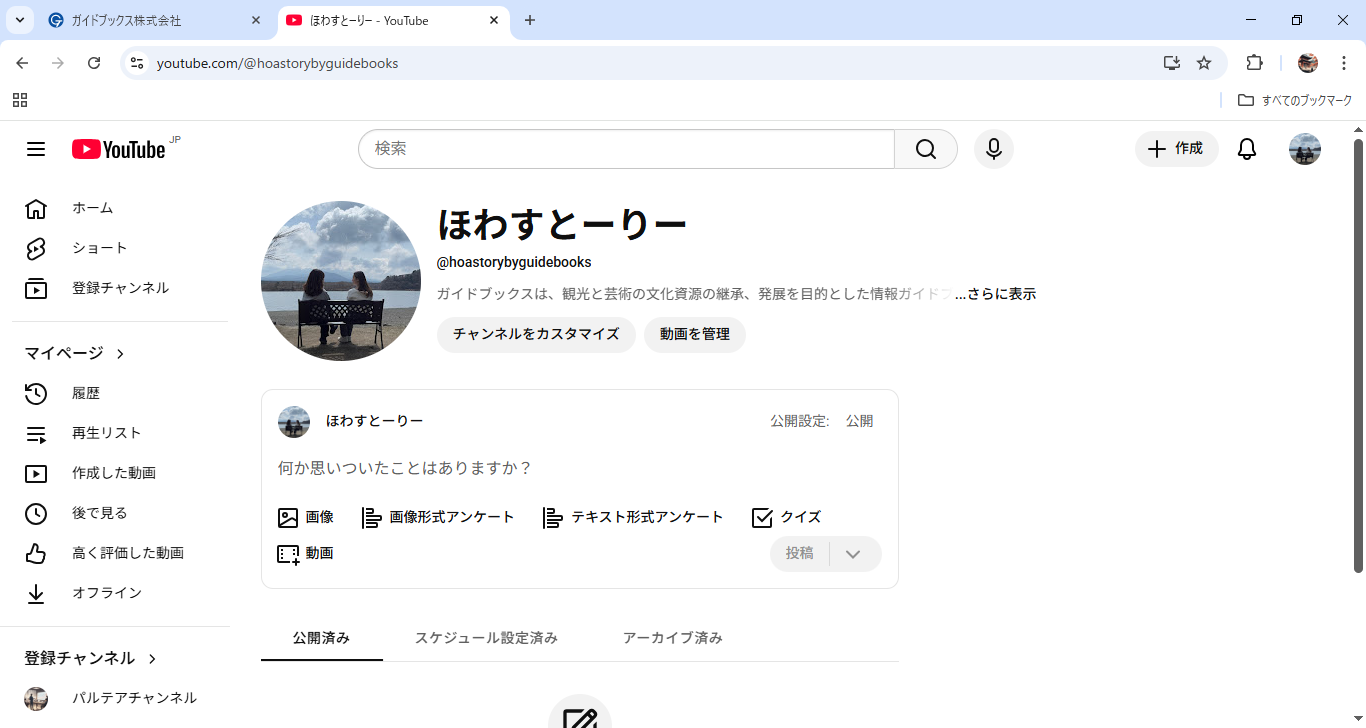Add an image to the post
Image resolution: width=1366 pixels, height=728 pixels.
pyautogui.click(x=306, y=517)
